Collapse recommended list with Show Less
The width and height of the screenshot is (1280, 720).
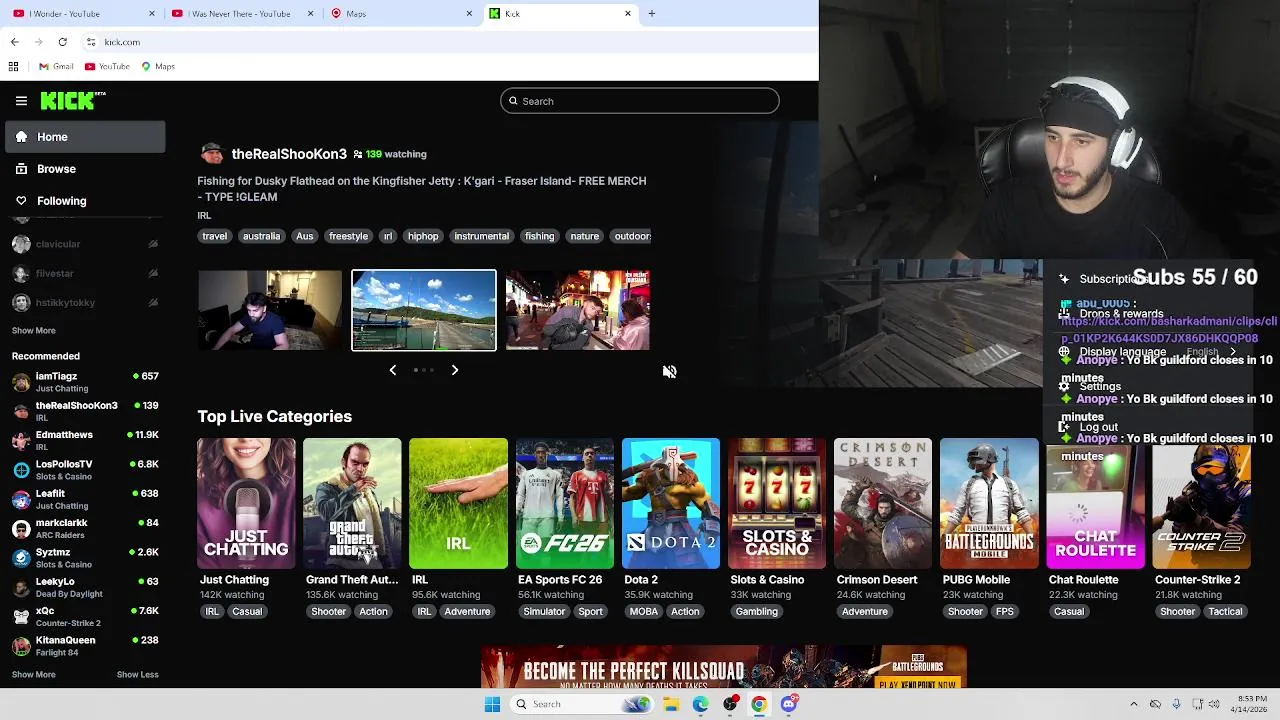[x=137, y=675]
